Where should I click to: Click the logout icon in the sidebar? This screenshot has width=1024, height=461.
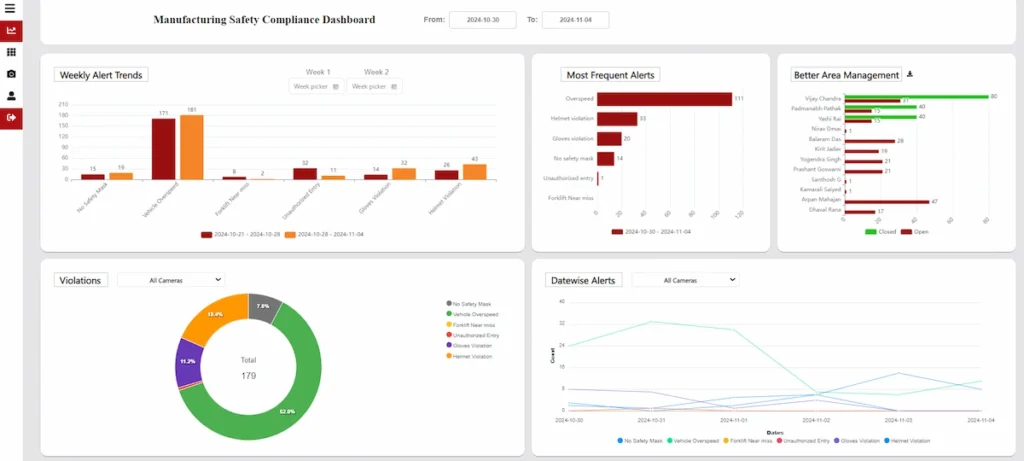[11, 118]
